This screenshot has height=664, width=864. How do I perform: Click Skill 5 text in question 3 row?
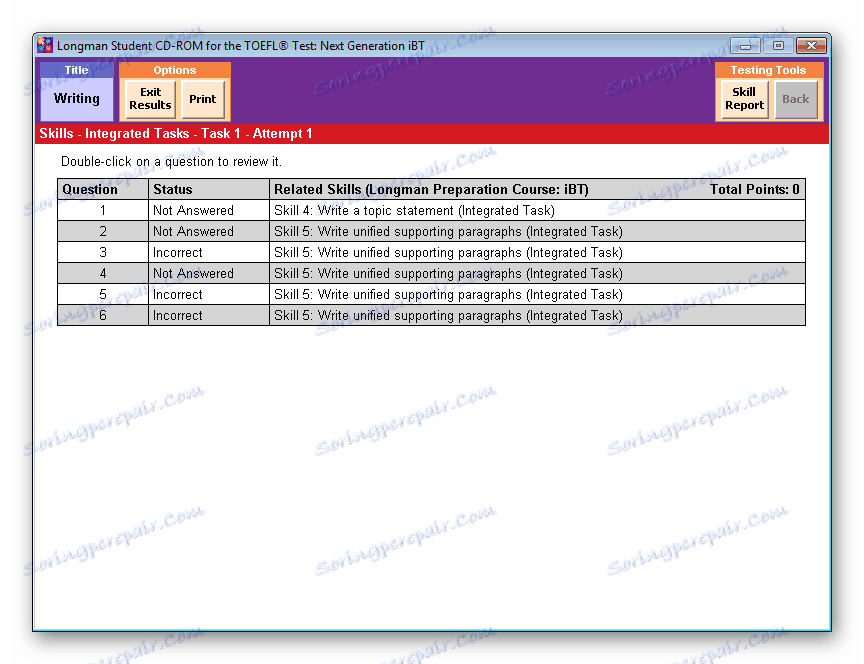point(449,252)
